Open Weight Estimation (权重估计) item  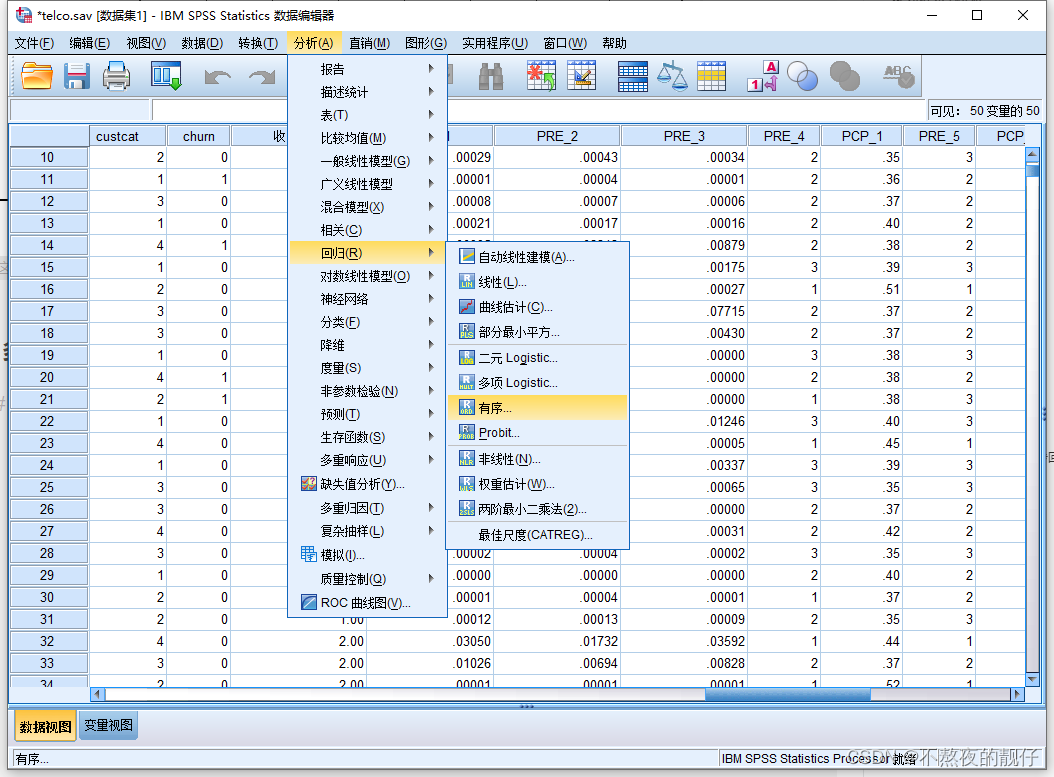pyautogui.click(x=537, y=484)
